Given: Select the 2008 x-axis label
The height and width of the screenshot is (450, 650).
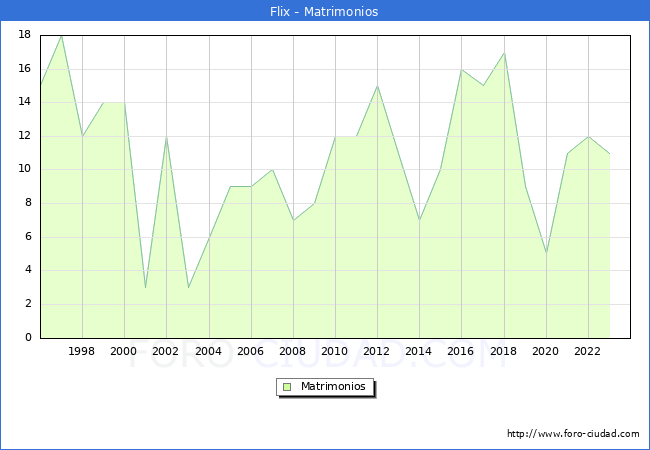Looking at the screenshot, I should coord(293,352).
